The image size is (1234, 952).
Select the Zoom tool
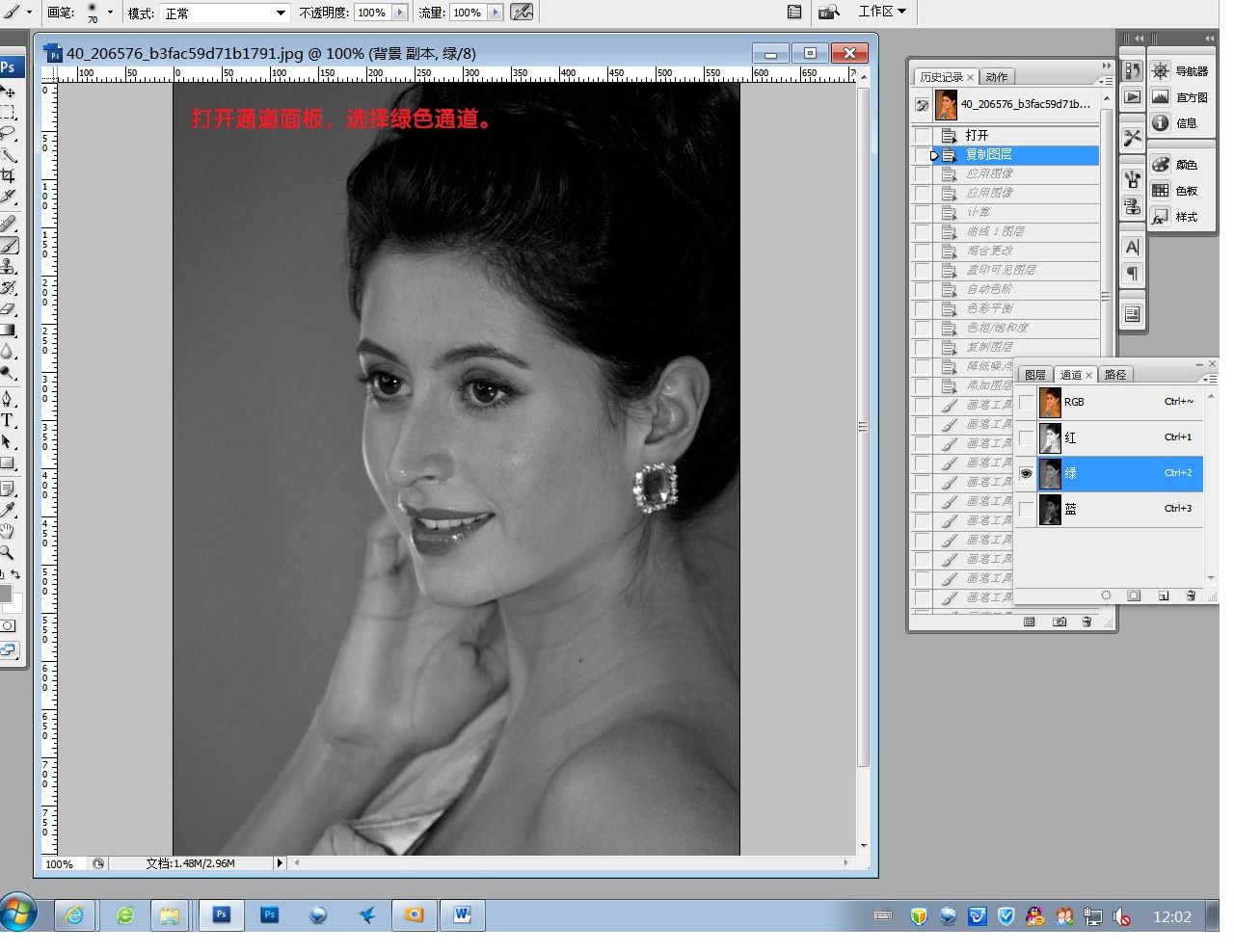9,552
